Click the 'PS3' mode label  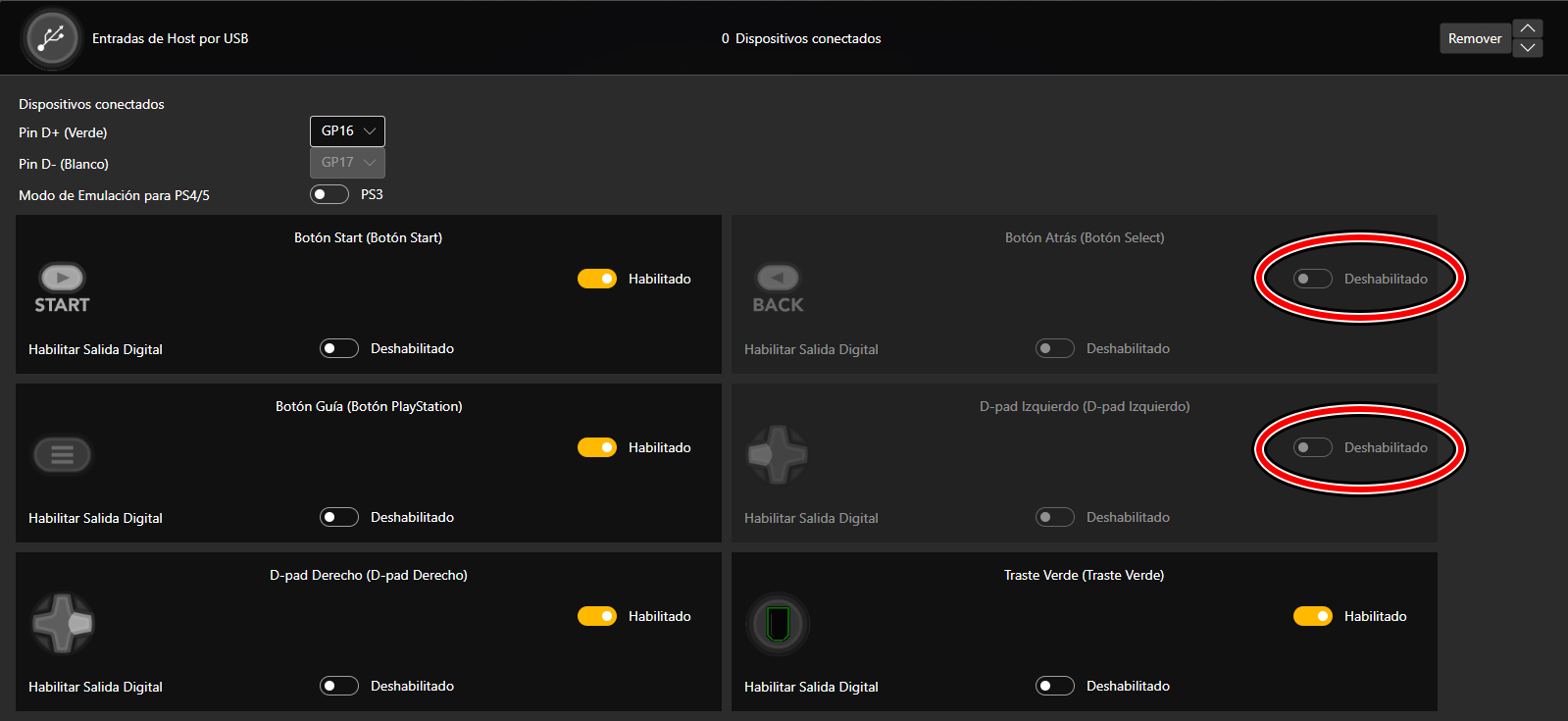point(372,194)
